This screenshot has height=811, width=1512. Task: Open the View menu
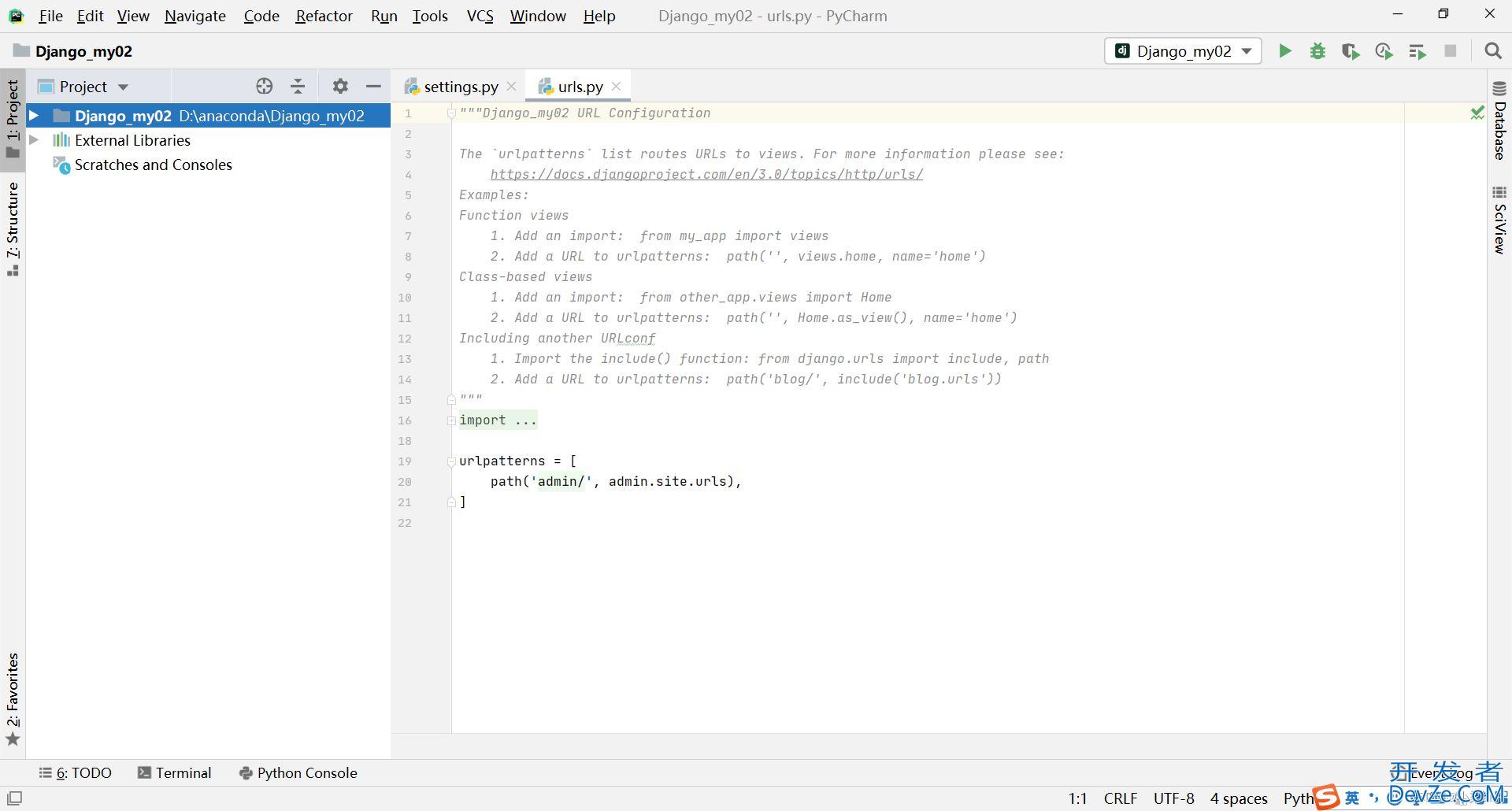(133, 16)
